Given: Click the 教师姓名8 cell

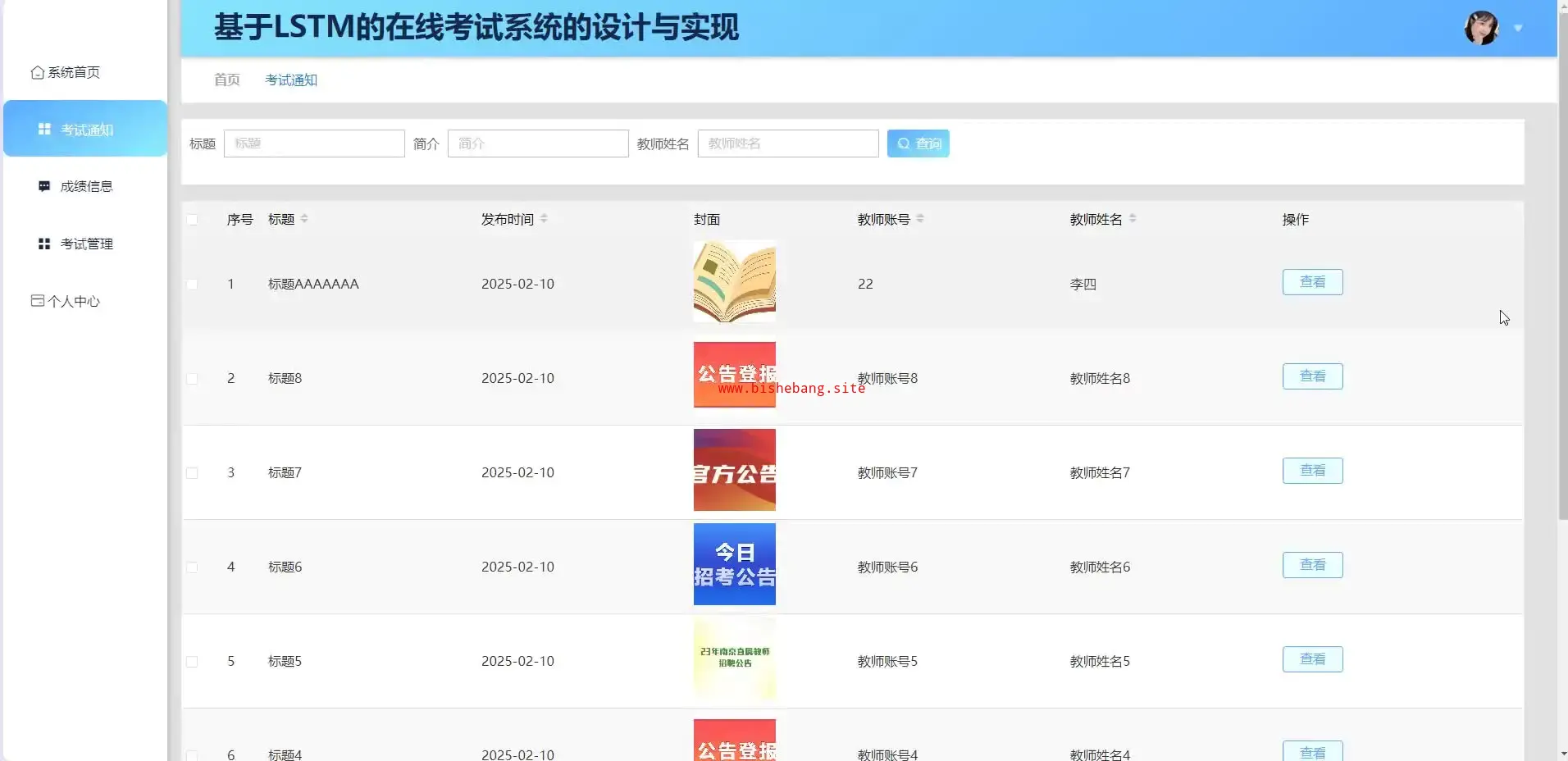Looking at the screenshot, I should (x=1100, y=378).
